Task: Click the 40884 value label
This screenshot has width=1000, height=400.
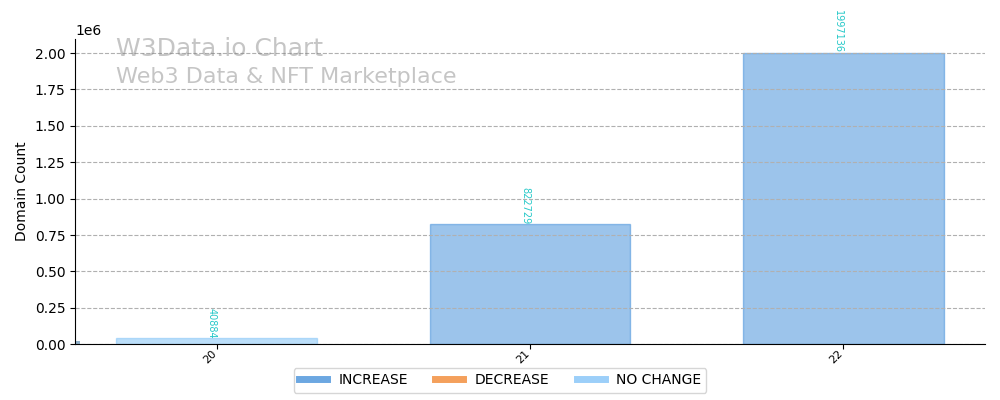Action: pyautogui.click(x=212, y=323)
